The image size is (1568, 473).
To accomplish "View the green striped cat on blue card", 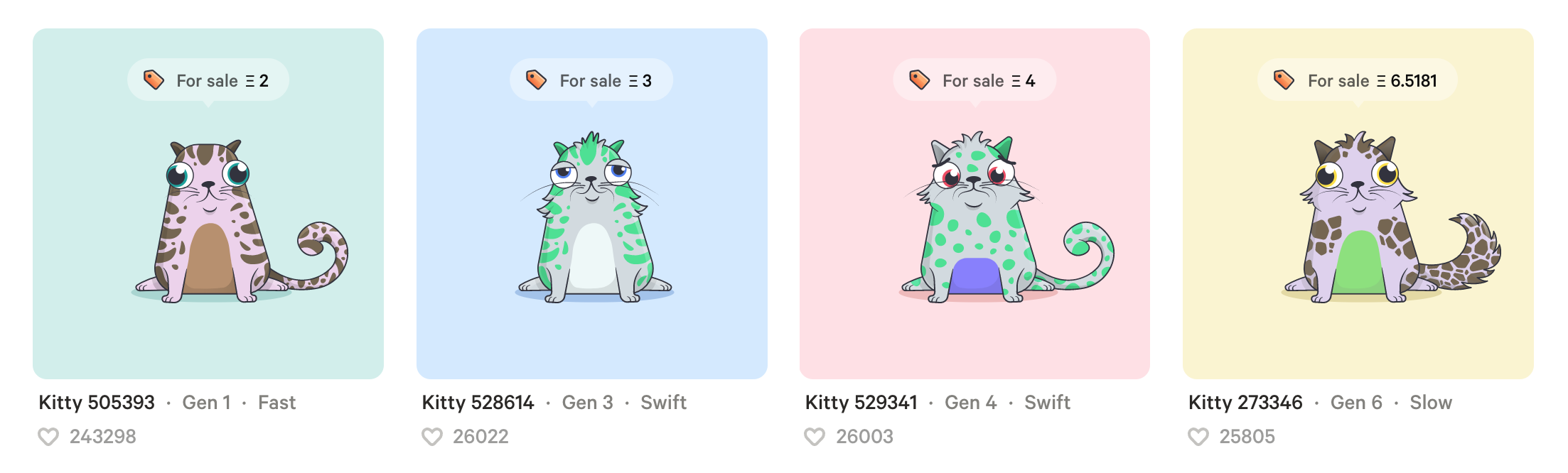I will [x=594, y=217].
